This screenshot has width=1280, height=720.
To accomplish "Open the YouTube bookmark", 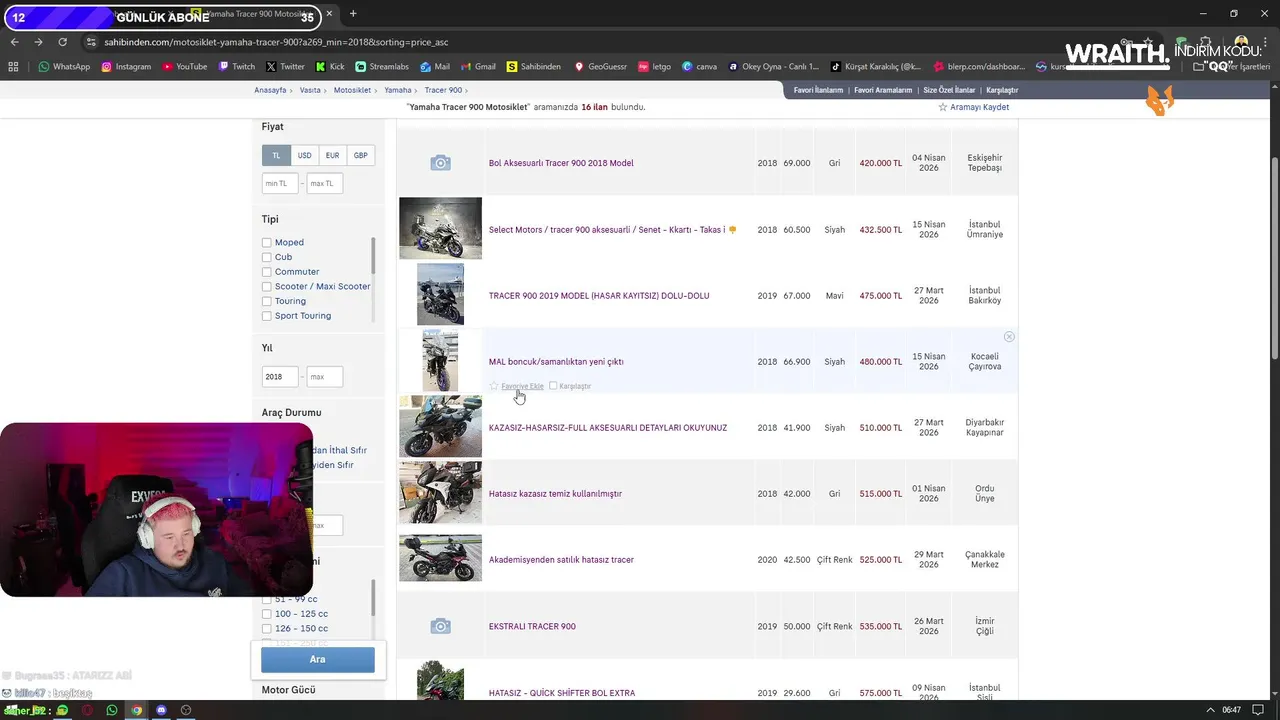I will 184,67.
